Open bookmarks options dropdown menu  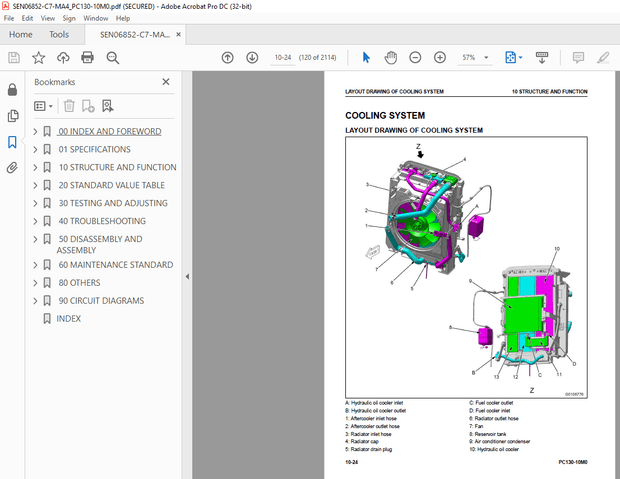click(x=43, y=106)
